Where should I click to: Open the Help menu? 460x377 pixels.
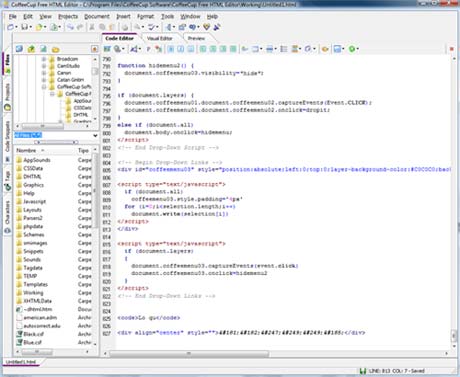(212, 16)
